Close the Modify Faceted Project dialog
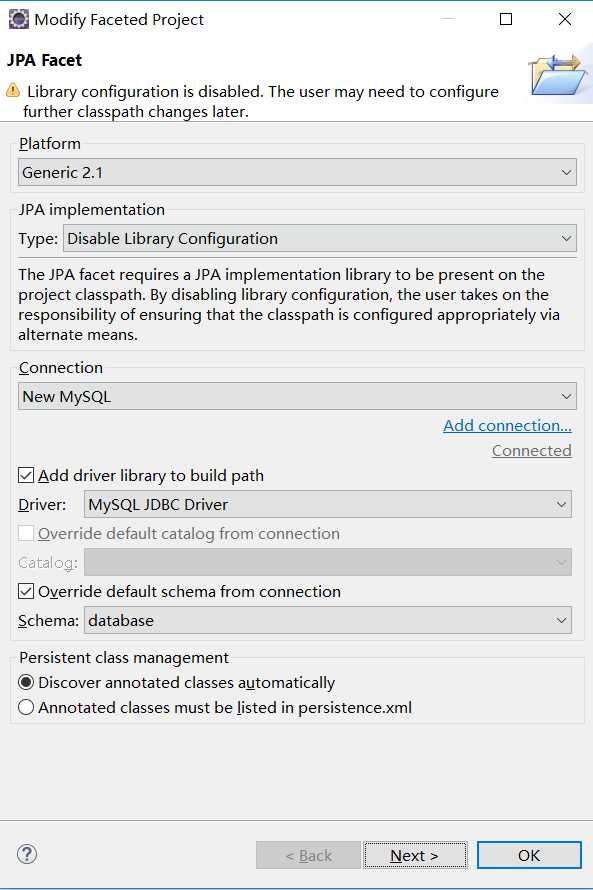Image resolution: width=593 pixels, height=890 pixels. (565, 19)
